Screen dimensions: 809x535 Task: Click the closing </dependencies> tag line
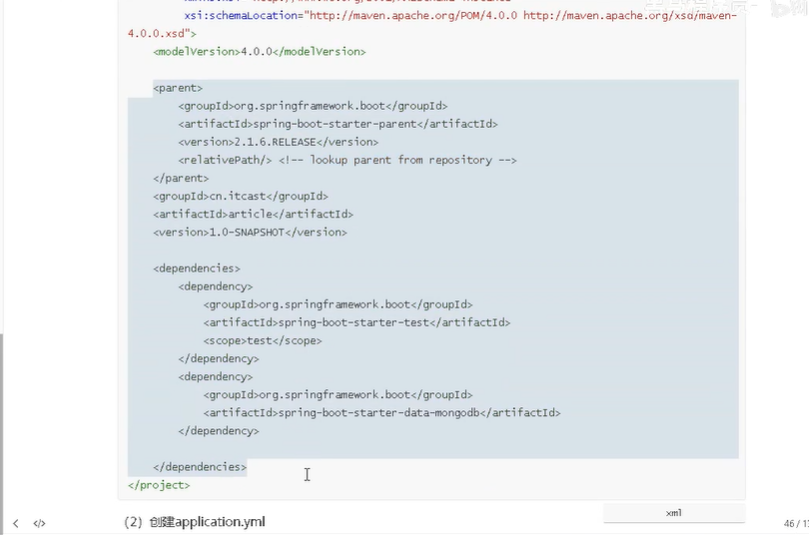(200, 467)
